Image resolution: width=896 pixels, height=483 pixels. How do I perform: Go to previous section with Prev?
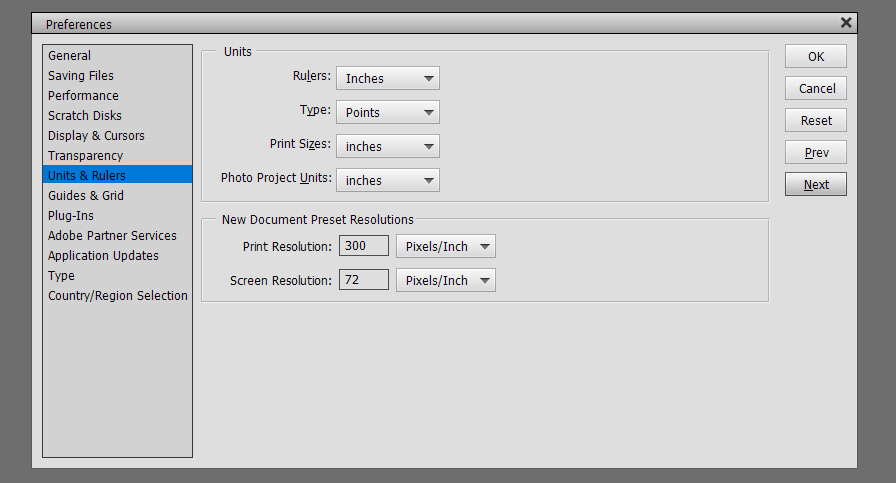(815, 153)
